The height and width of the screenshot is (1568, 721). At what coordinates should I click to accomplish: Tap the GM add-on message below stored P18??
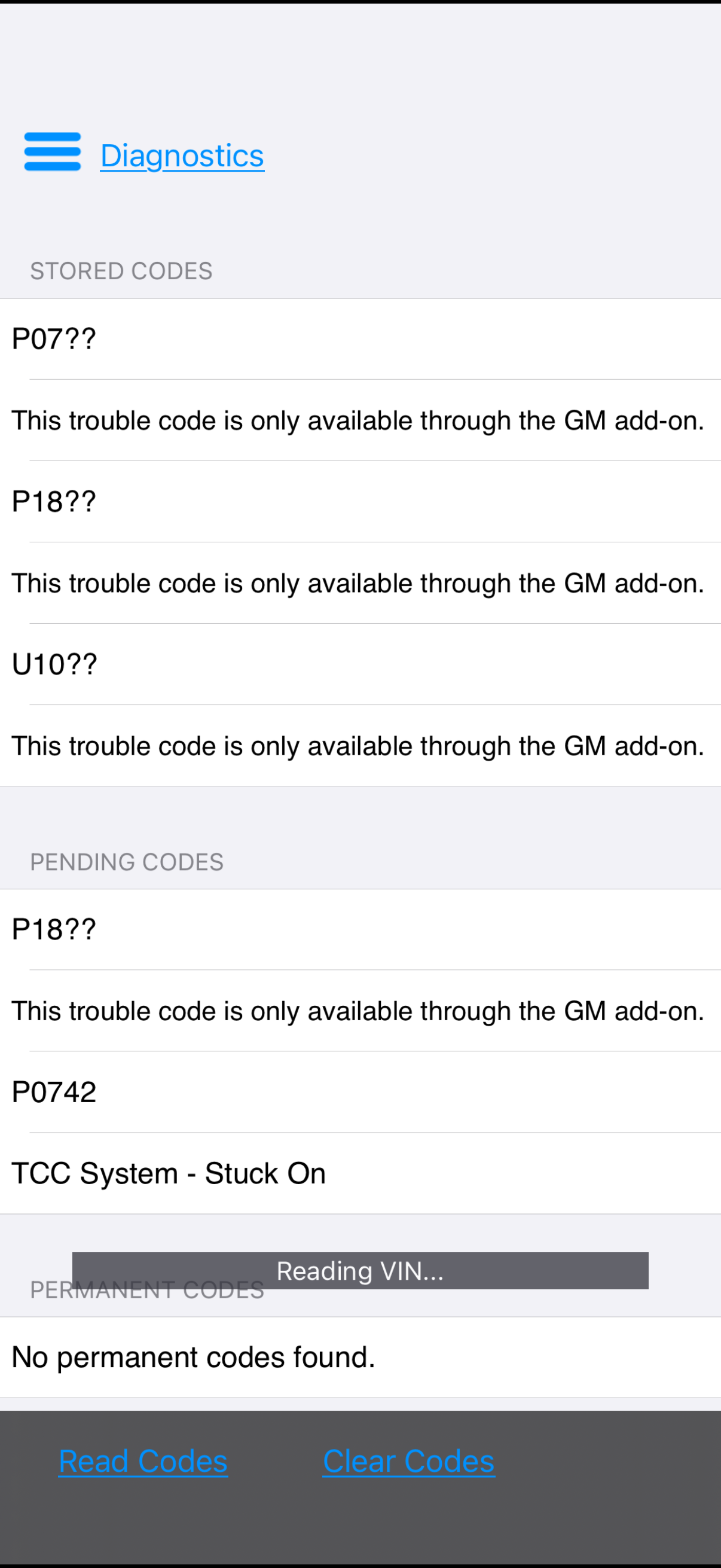click(x=360, y=583)
